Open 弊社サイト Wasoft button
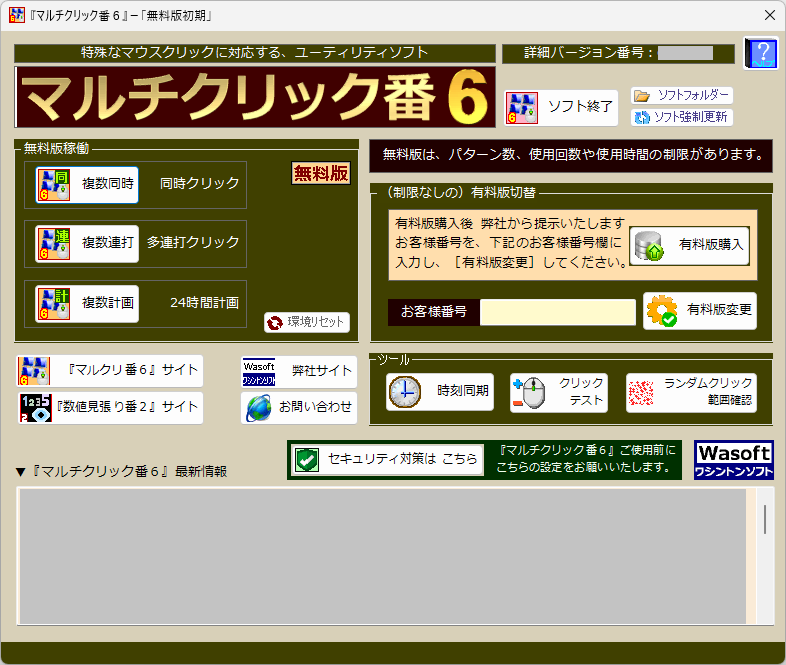The width and height of the screenshot is (786, 665). click(299, 371)
